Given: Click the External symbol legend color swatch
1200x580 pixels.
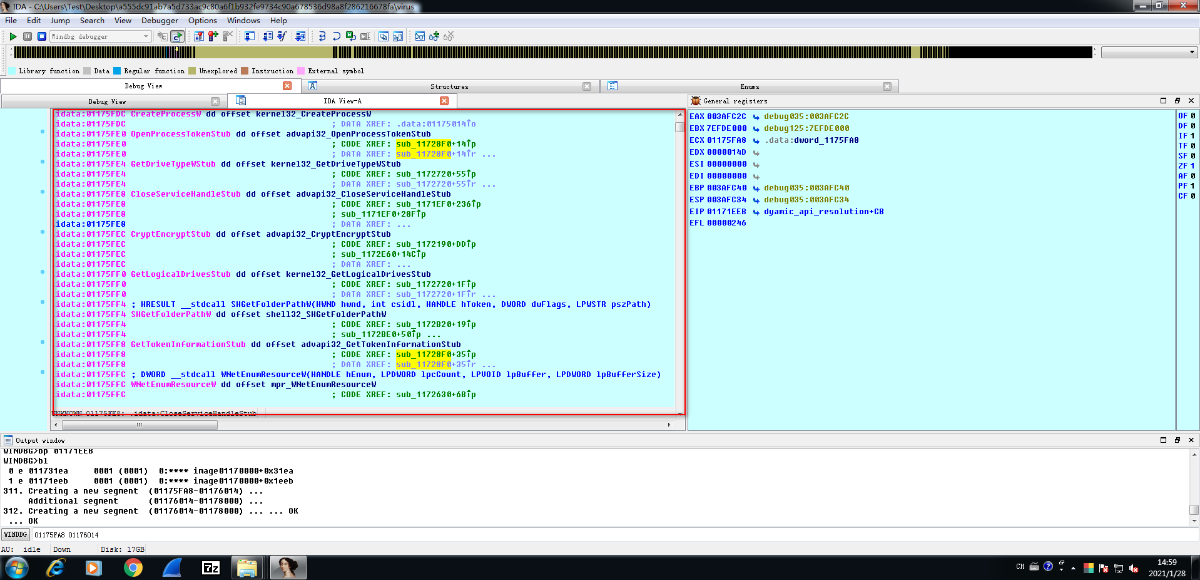Looking at the screenshot, I should (x=301, y=71).
